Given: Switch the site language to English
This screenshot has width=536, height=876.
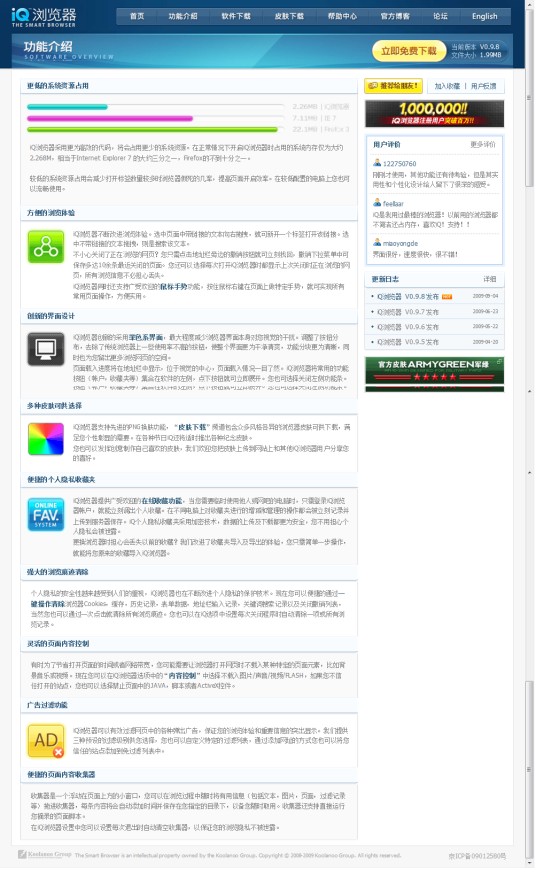Looking at the screenshot, I should coord(485,16).
